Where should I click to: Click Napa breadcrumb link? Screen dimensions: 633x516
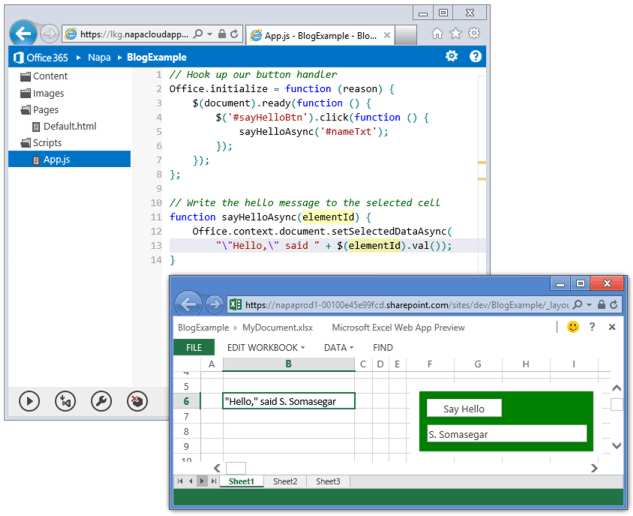99,57
